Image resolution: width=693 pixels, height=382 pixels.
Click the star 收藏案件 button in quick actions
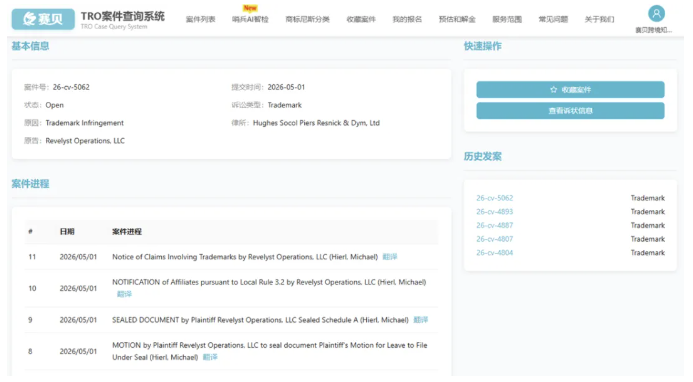click(570, 90)
